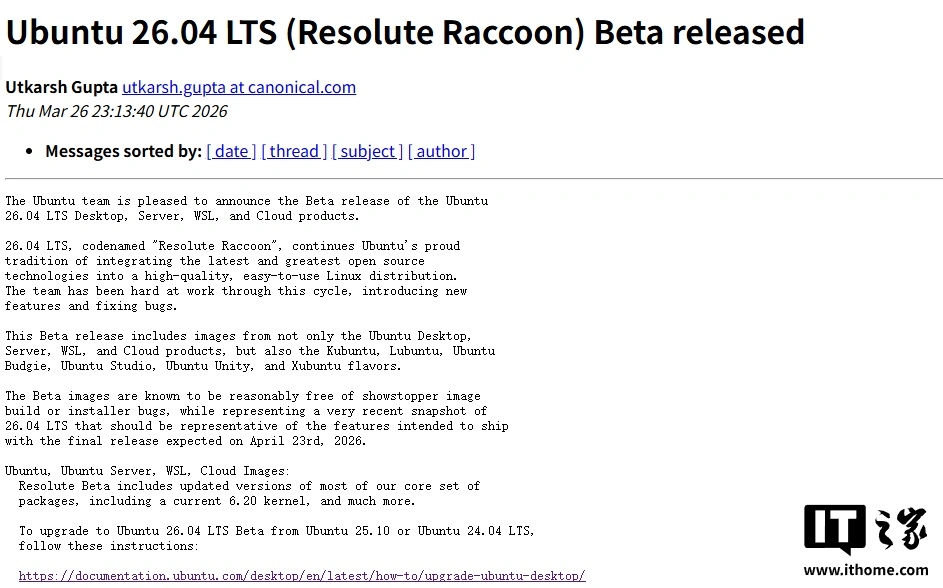Click the paragraph starting "The Ubuntu team is pleased"

click(x=246, y=208)
